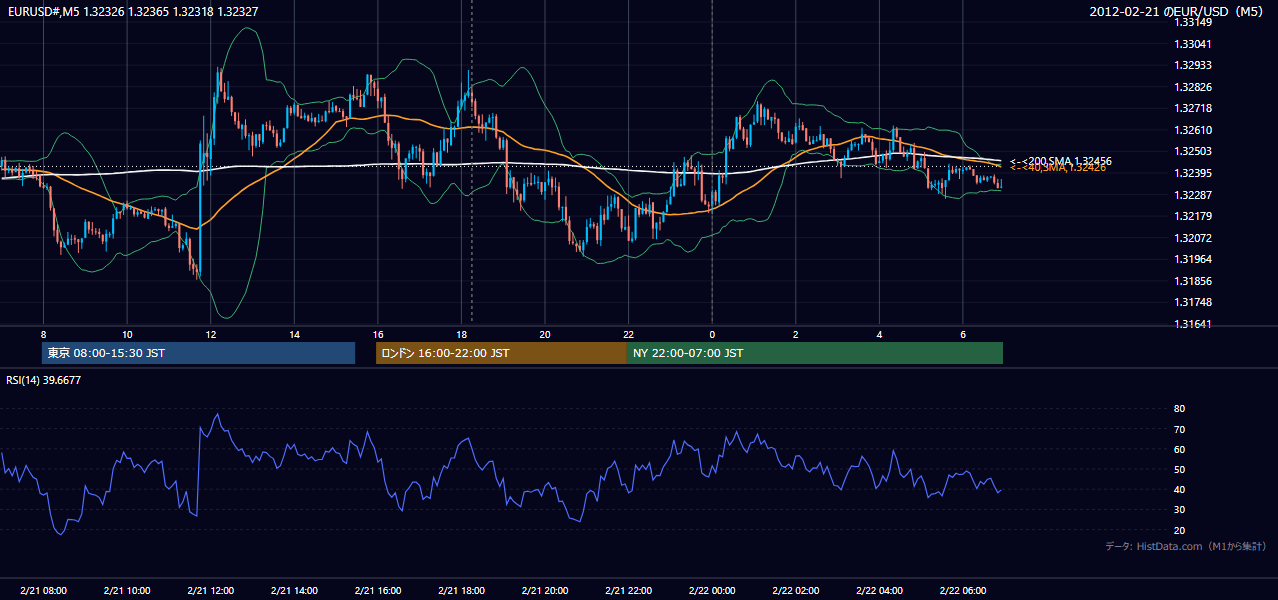Click the 2/21 16:00 time label

point(378,591)
